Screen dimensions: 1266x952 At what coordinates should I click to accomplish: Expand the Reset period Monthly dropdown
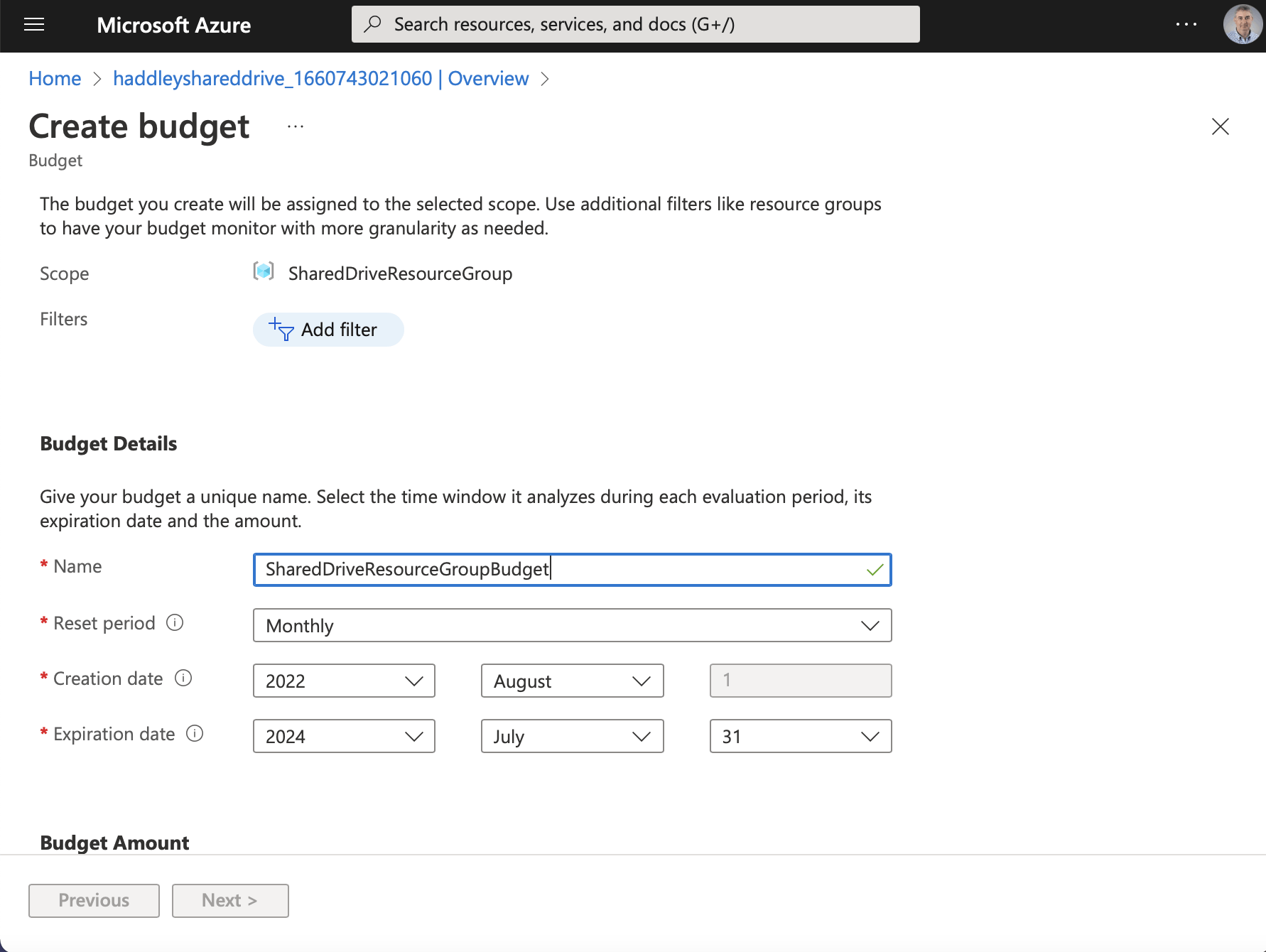(572, 626)
